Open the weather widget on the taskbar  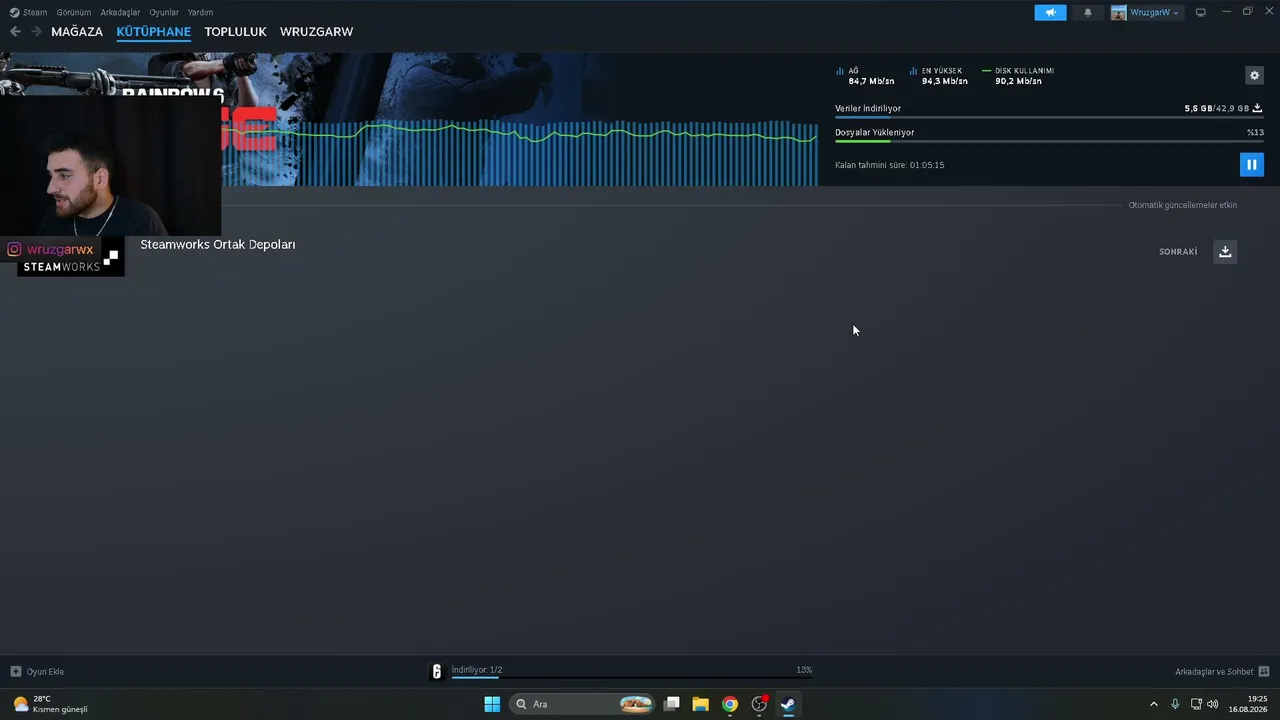[51, 704]
